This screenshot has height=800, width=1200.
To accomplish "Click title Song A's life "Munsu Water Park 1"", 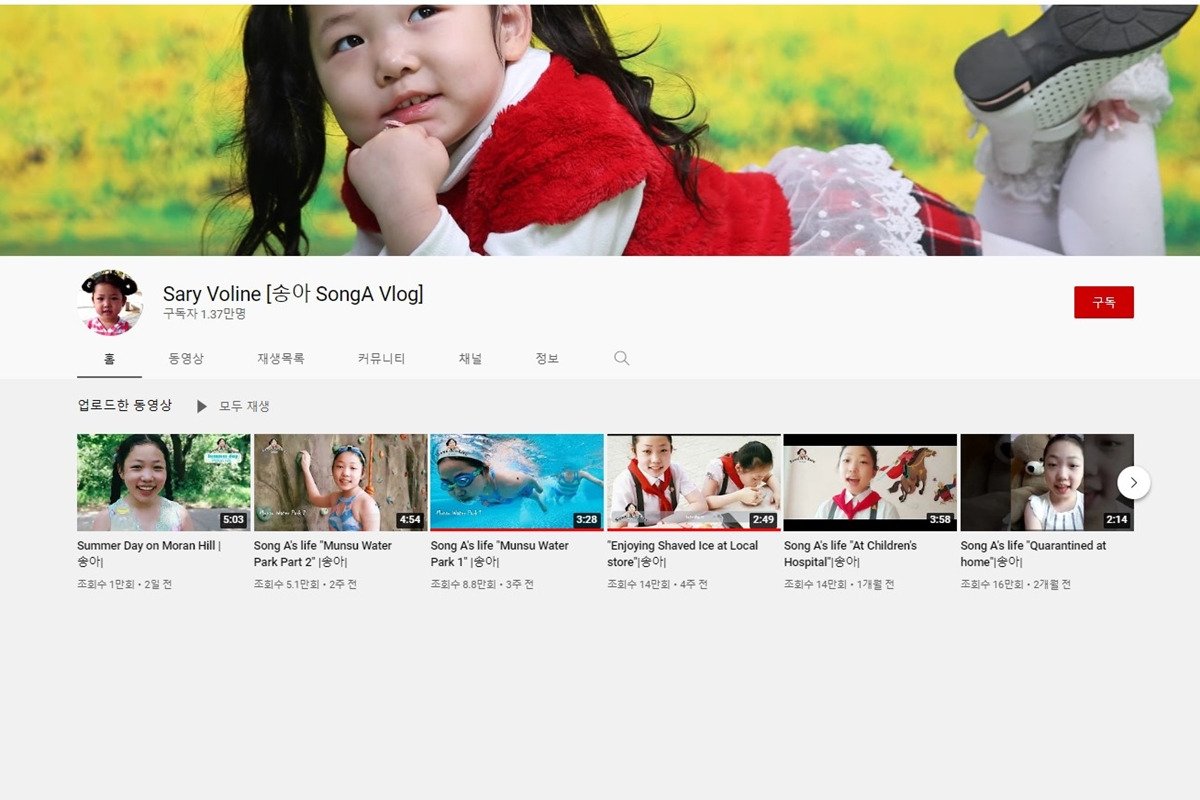I will click(500, 554).
